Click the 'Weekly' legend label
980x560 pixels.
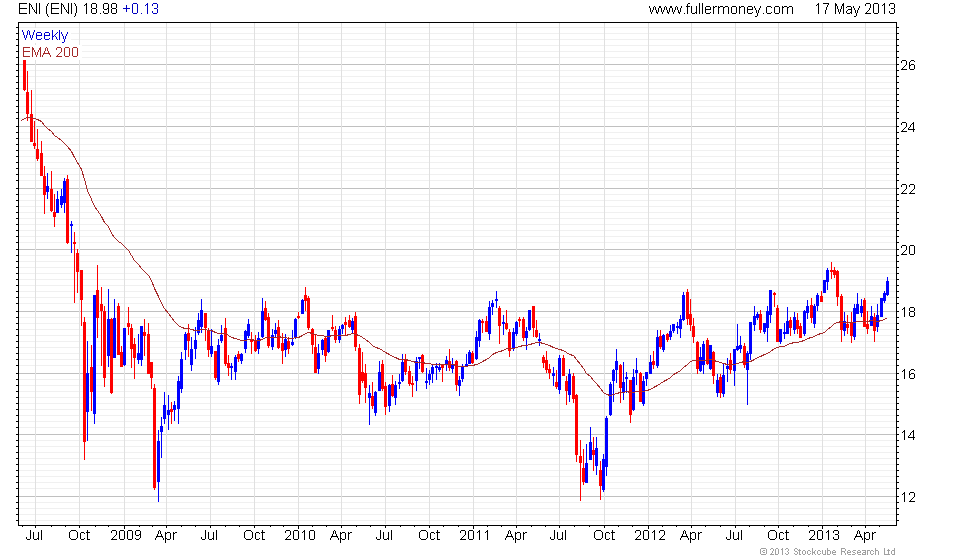pyautogui.click(x=45, y=36)
